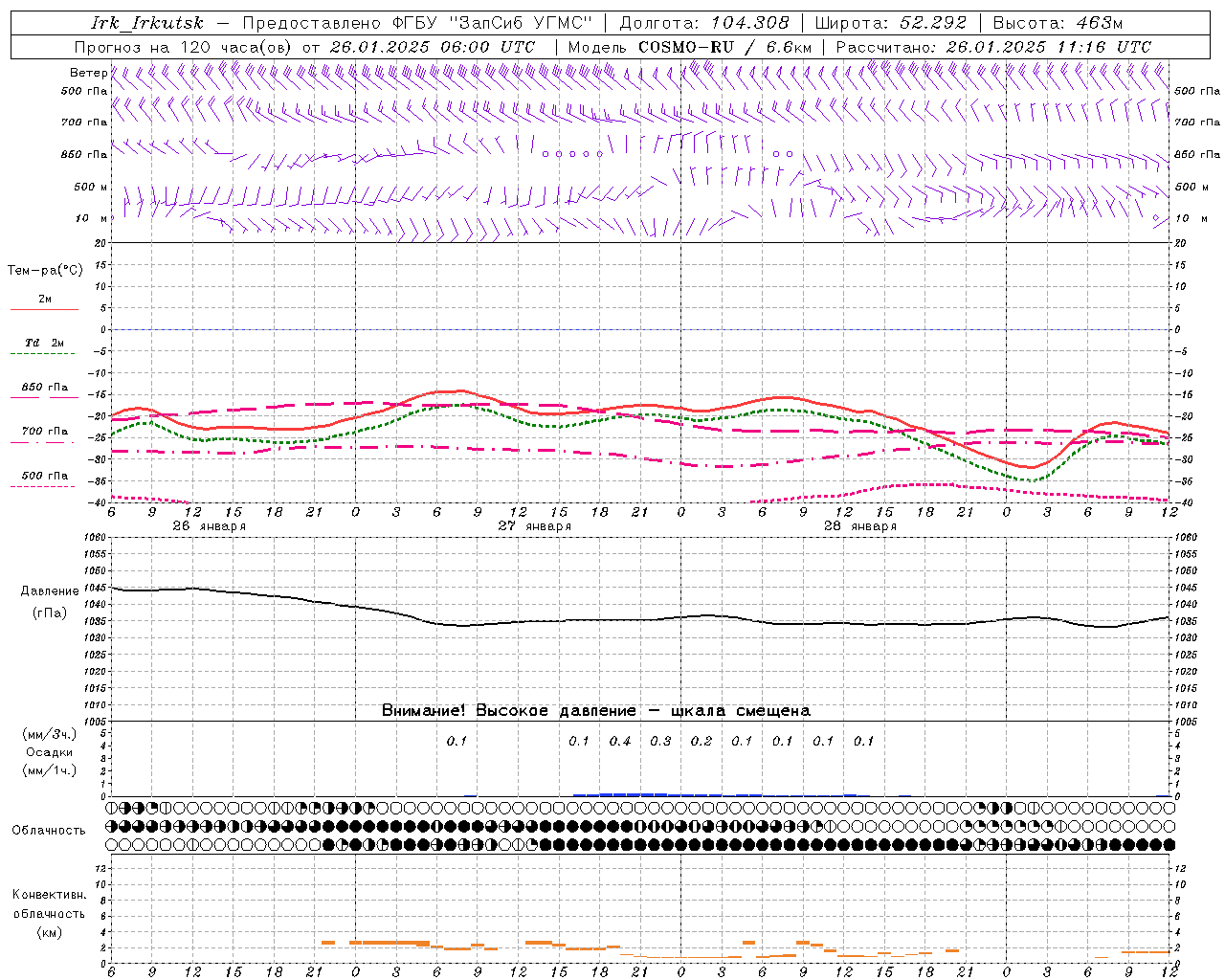Click the (мм/3ч.) precipitation unit label
This screenshot has width=1225, height=980.
pos(49,735)
